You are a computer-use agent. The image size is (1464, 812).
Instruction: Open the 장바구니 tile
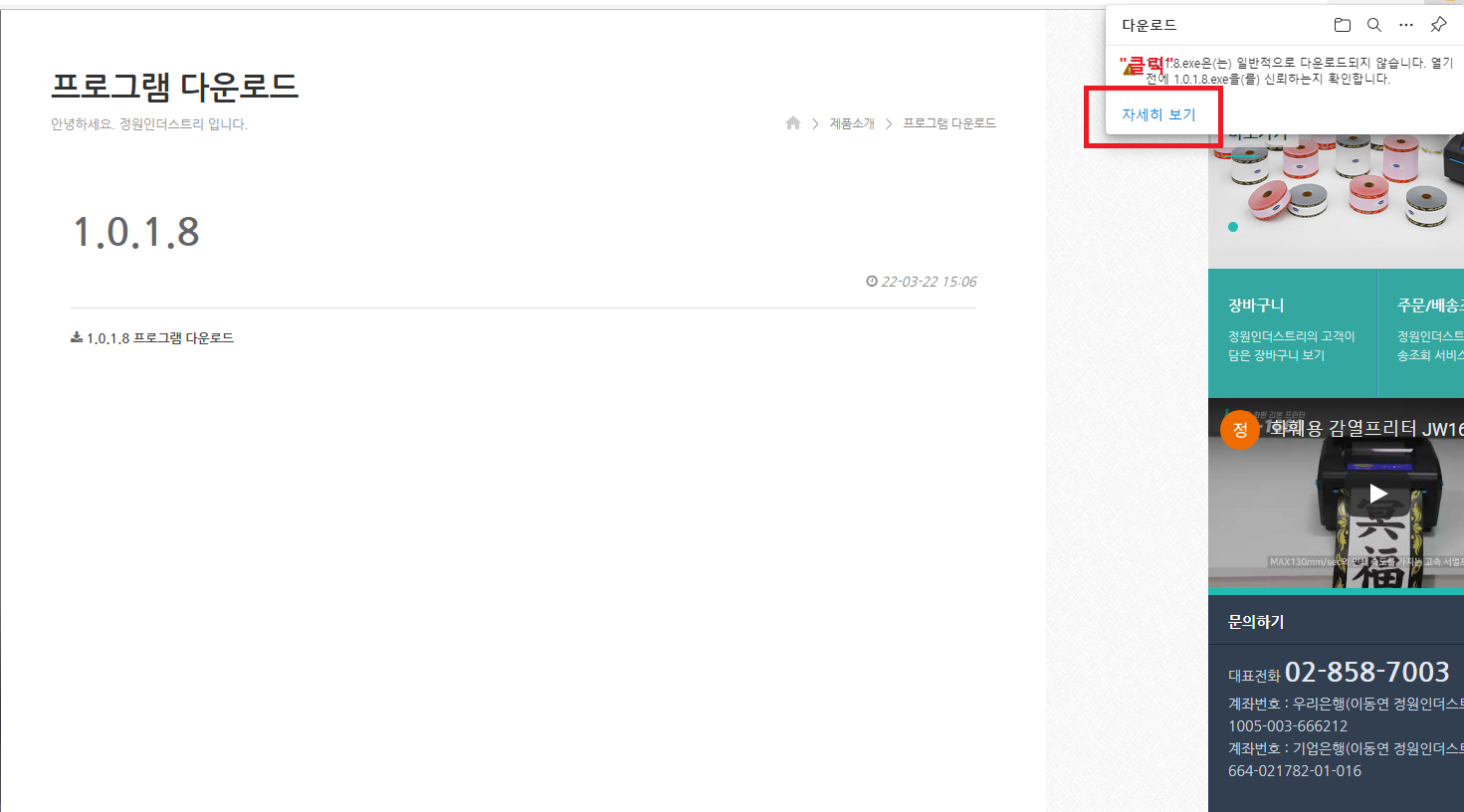pyautogui.click(x=1293, y=333)
